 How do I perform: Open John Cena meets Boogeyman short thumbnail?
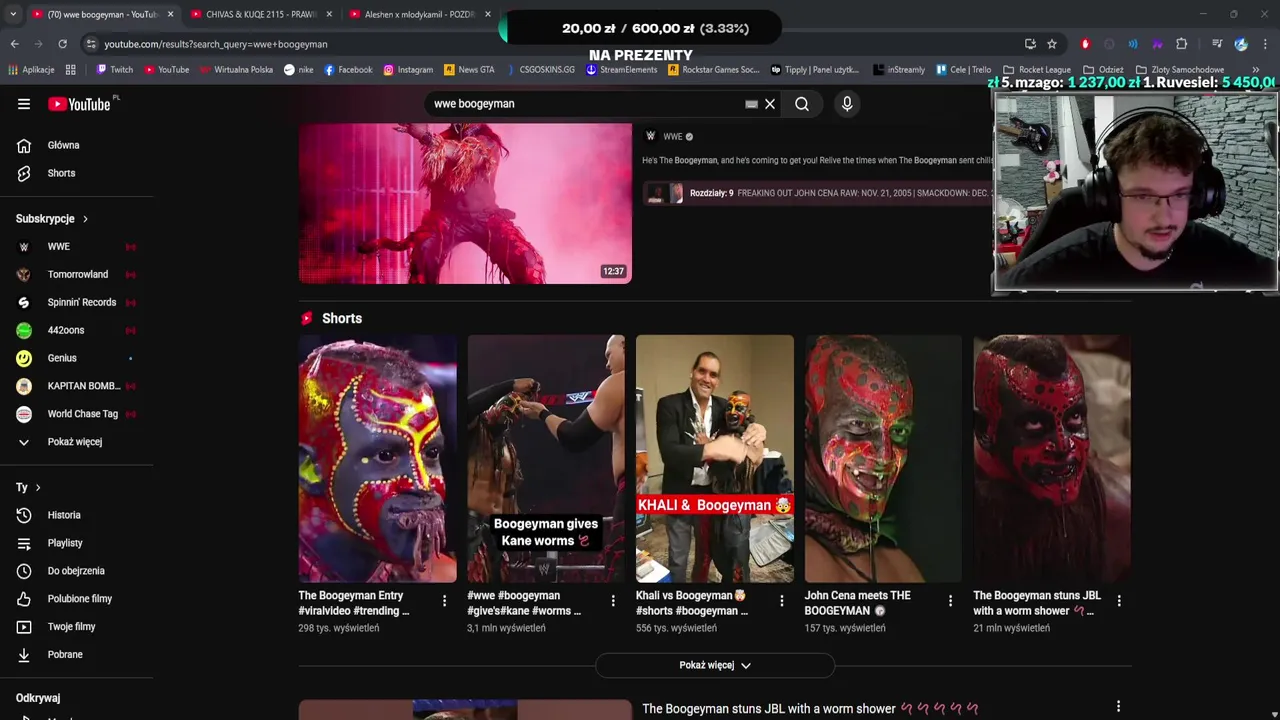tap(883, 459)
